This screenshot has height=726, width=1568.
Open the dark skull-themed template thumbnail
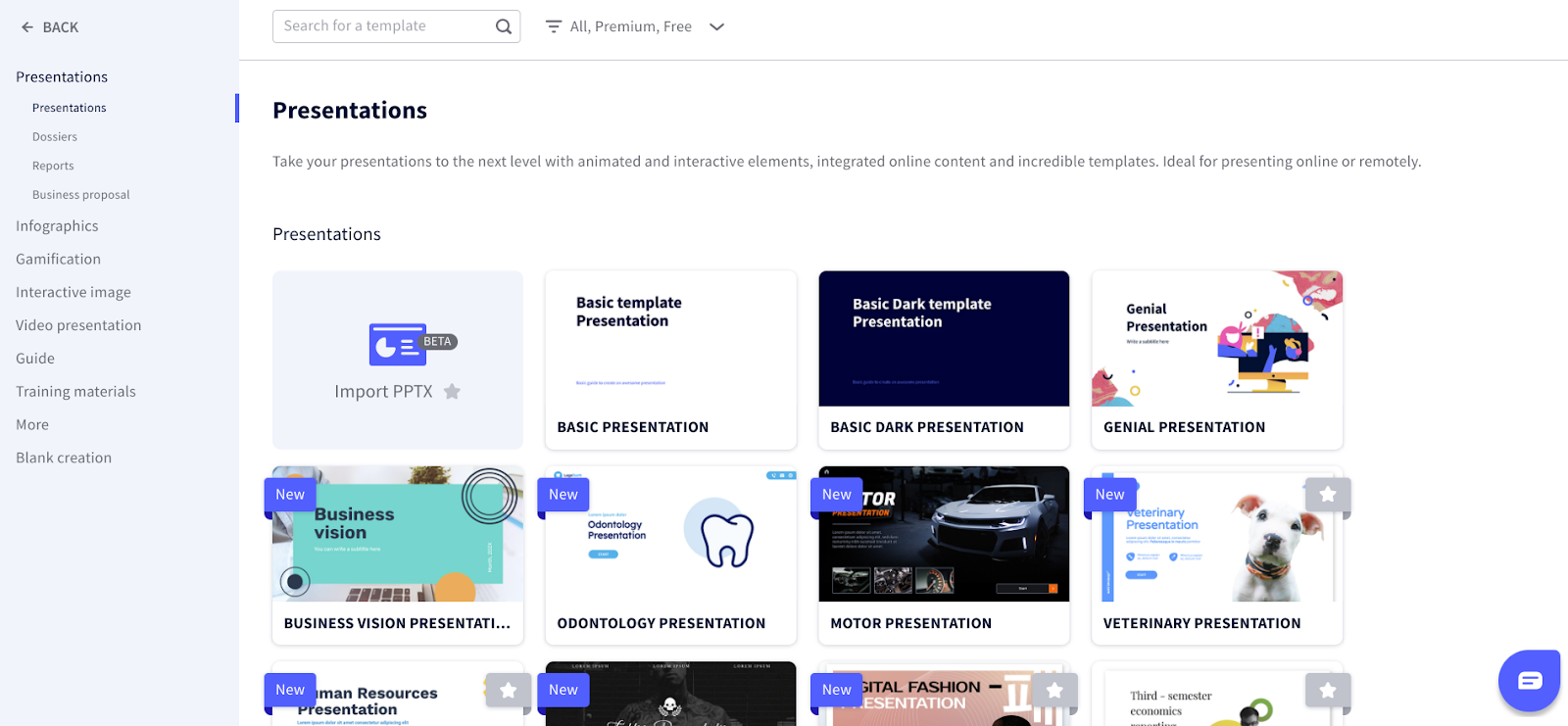670,695
